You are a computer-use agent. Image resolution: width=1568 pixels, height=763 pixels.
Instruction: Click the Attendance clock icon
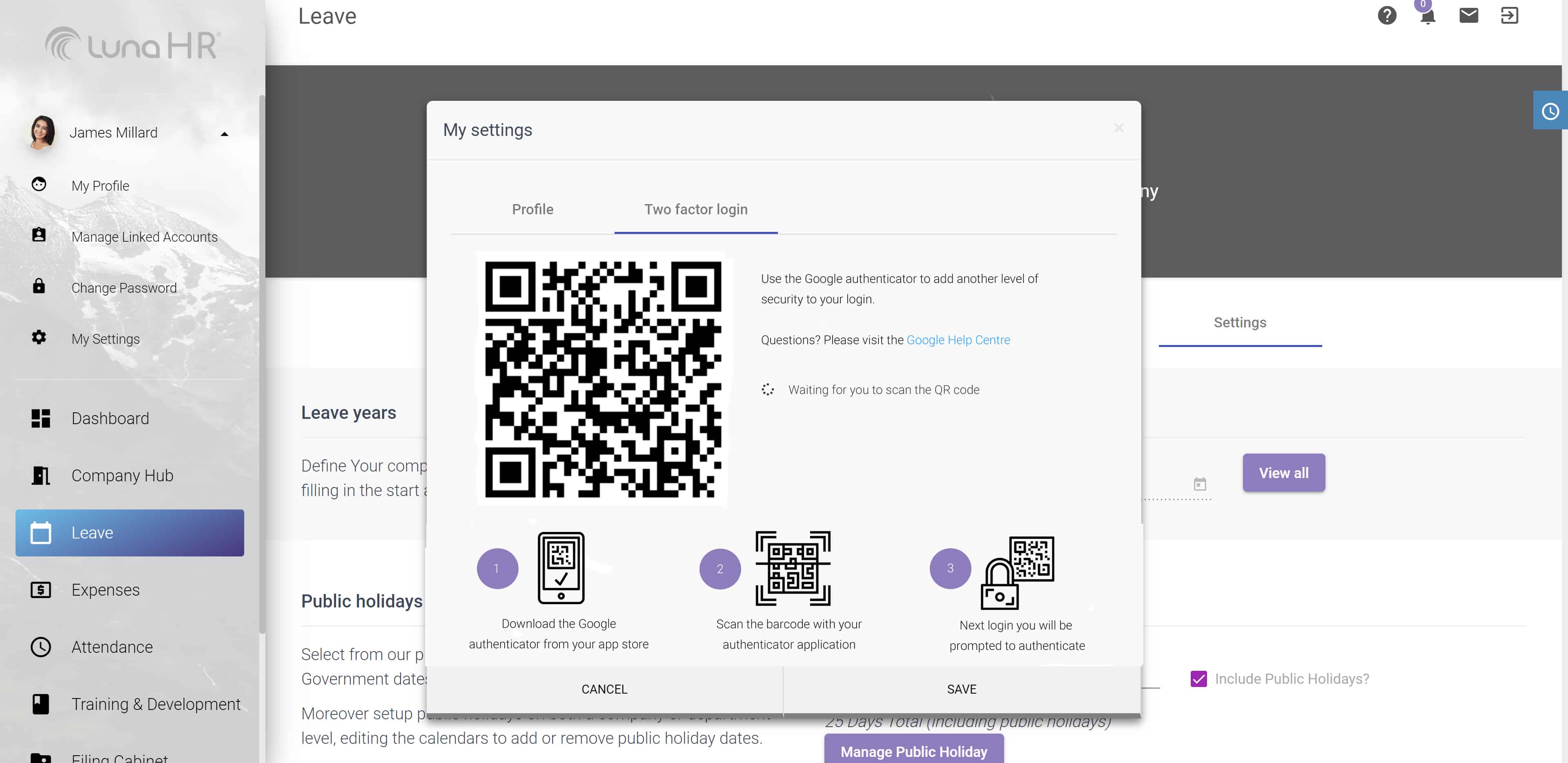point(41,647)
